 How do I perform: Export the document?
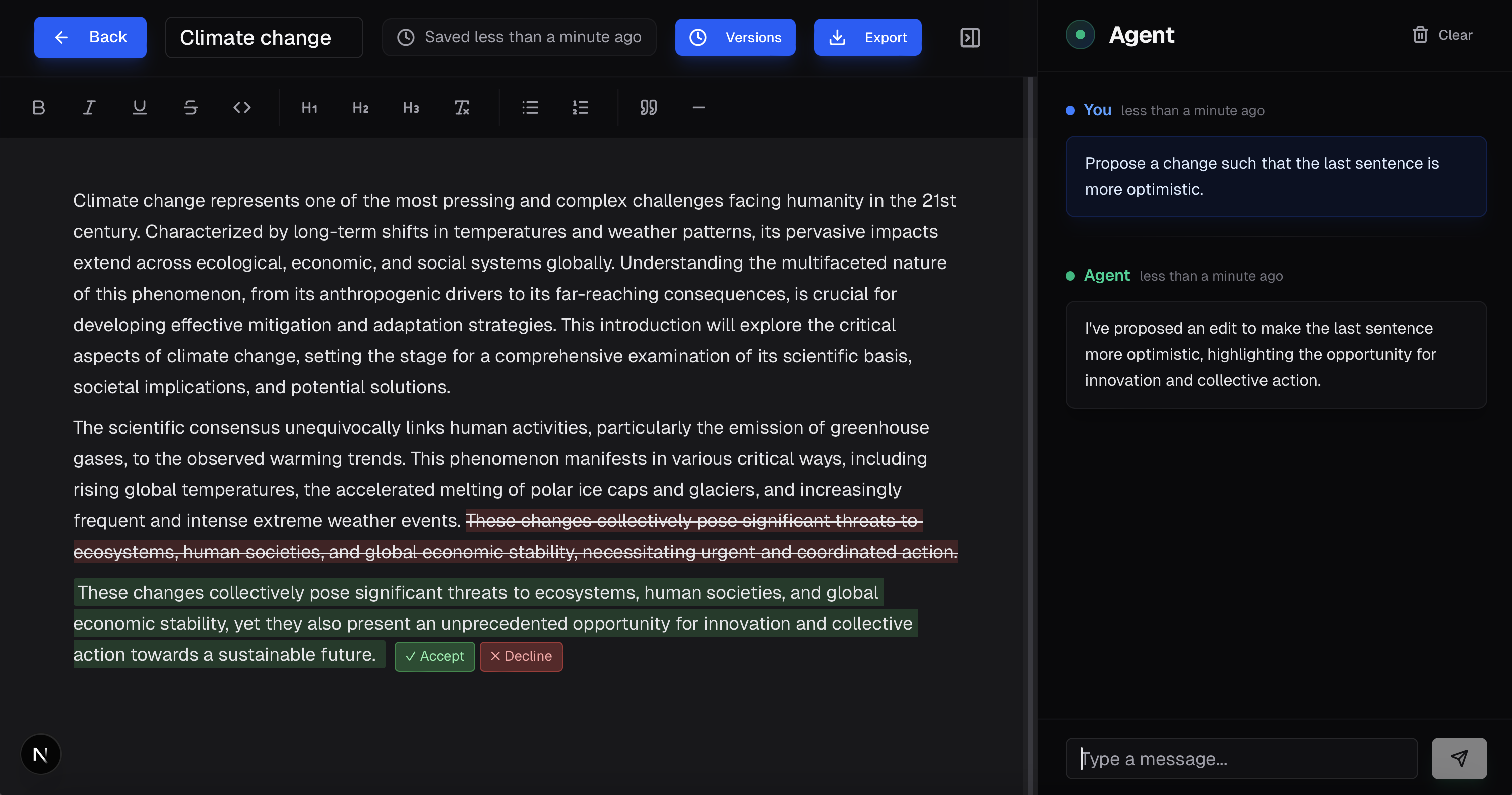[x=867, y=38]
